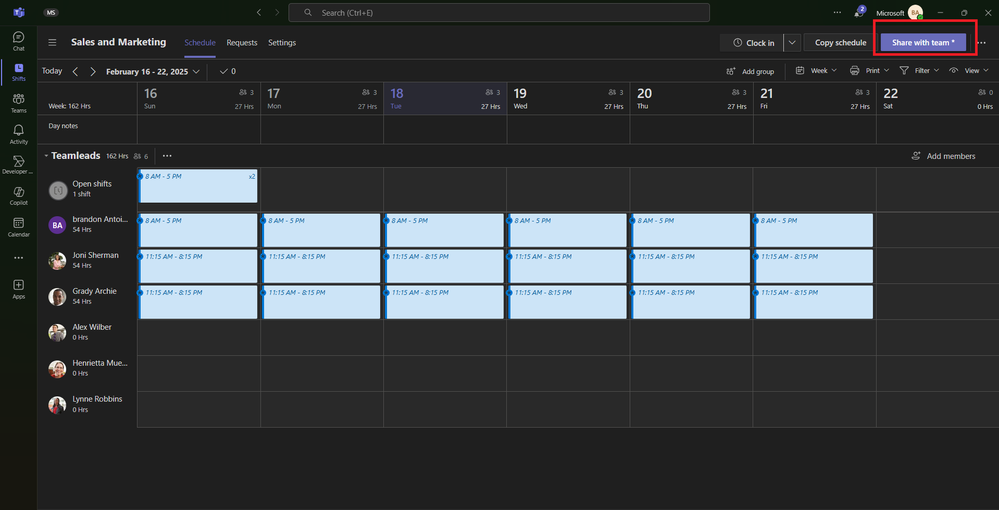Open the Apps store icon
Image resolution: width=999 pixels, height=510 pixels.
[x=18, y=289]
